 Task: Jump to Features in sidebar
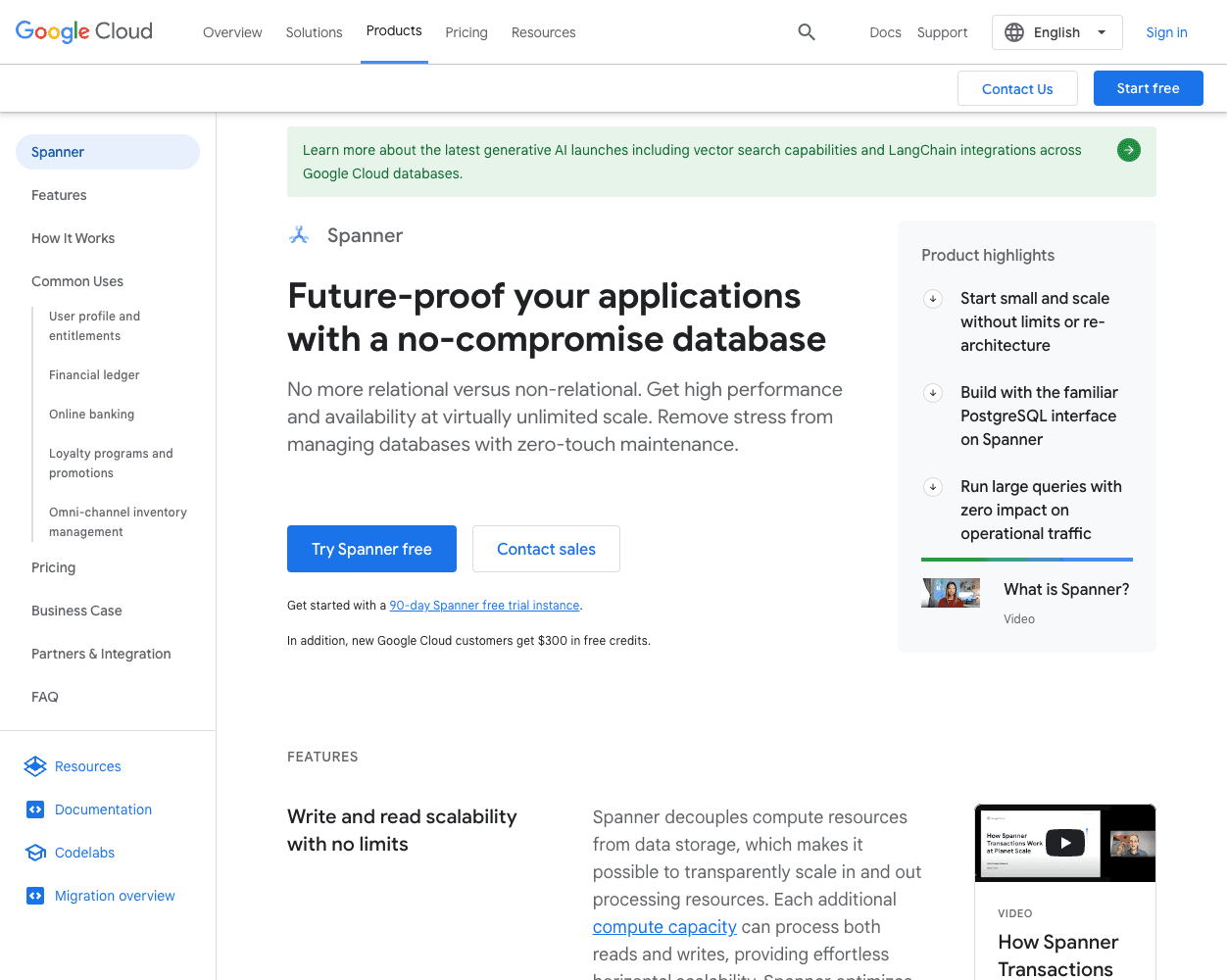59,195
